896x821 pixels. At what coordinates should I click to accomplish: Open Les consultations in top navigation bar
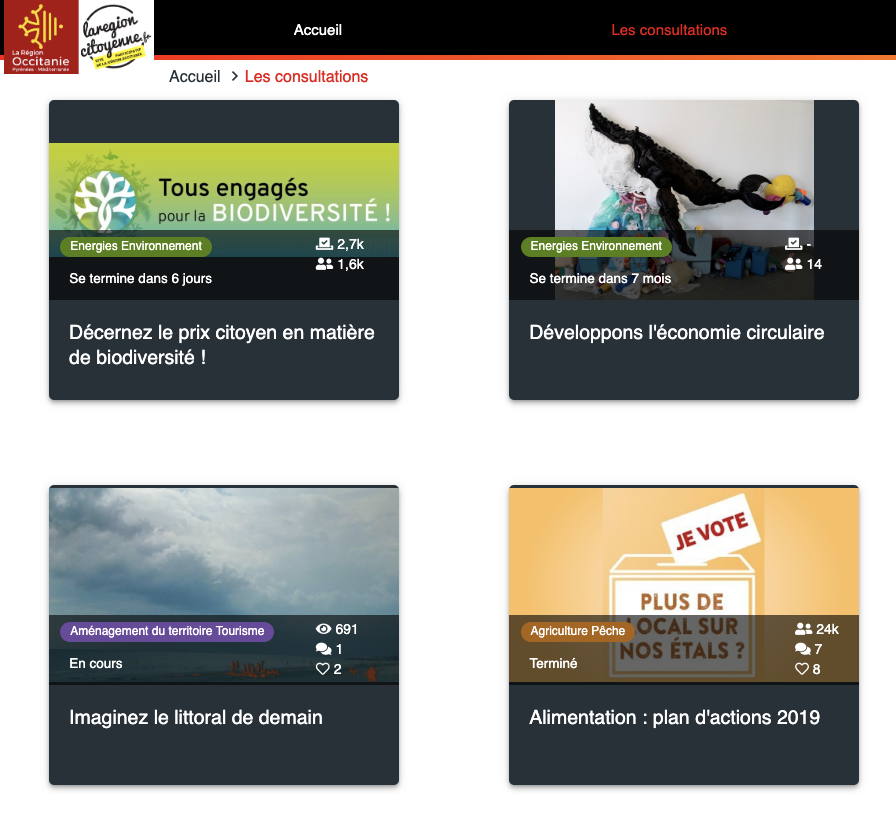669,30
